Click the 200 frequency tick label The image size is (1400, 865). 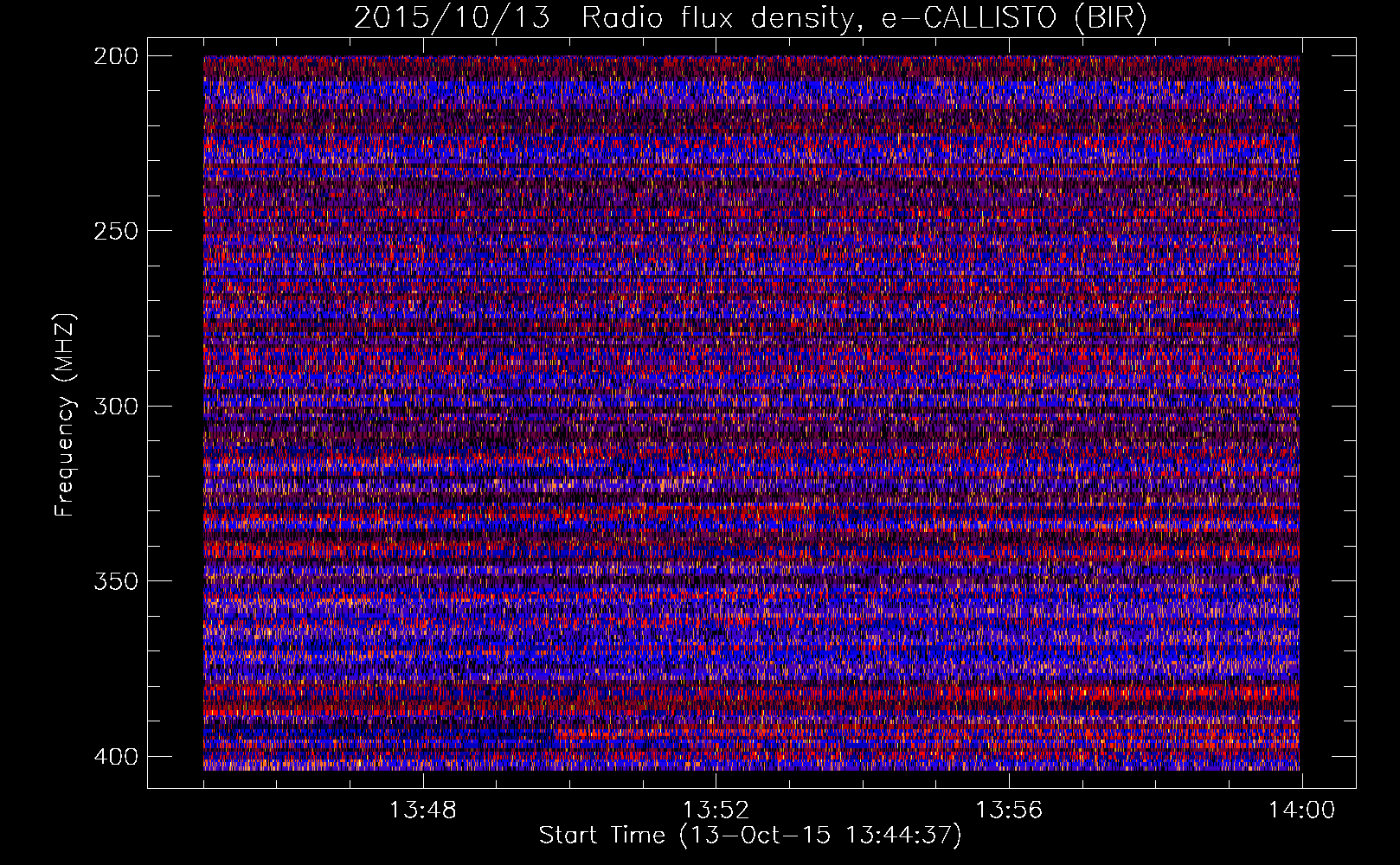point(115,56)
